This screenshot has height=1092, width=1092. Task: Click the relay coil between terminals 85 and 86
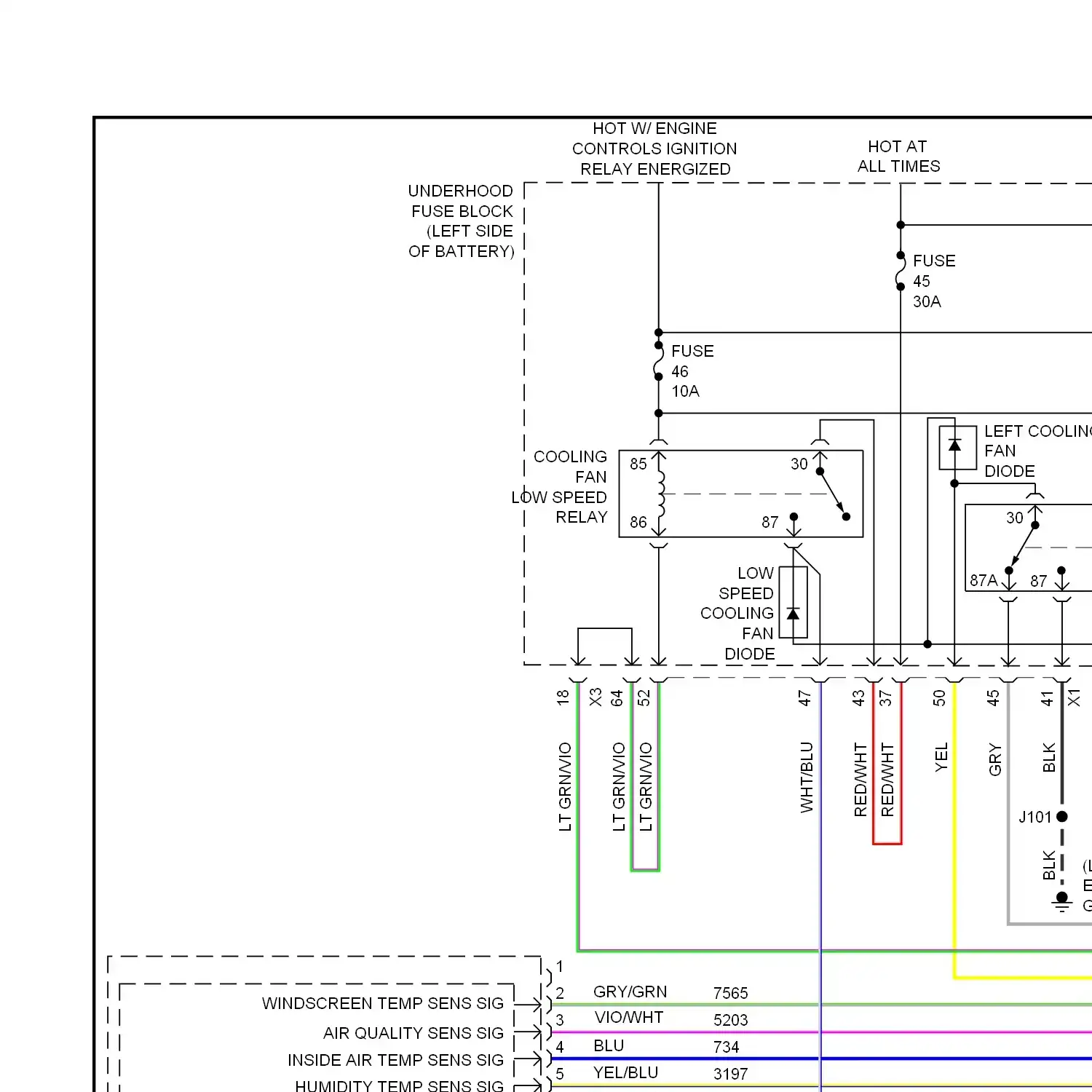tap(661, 494)
